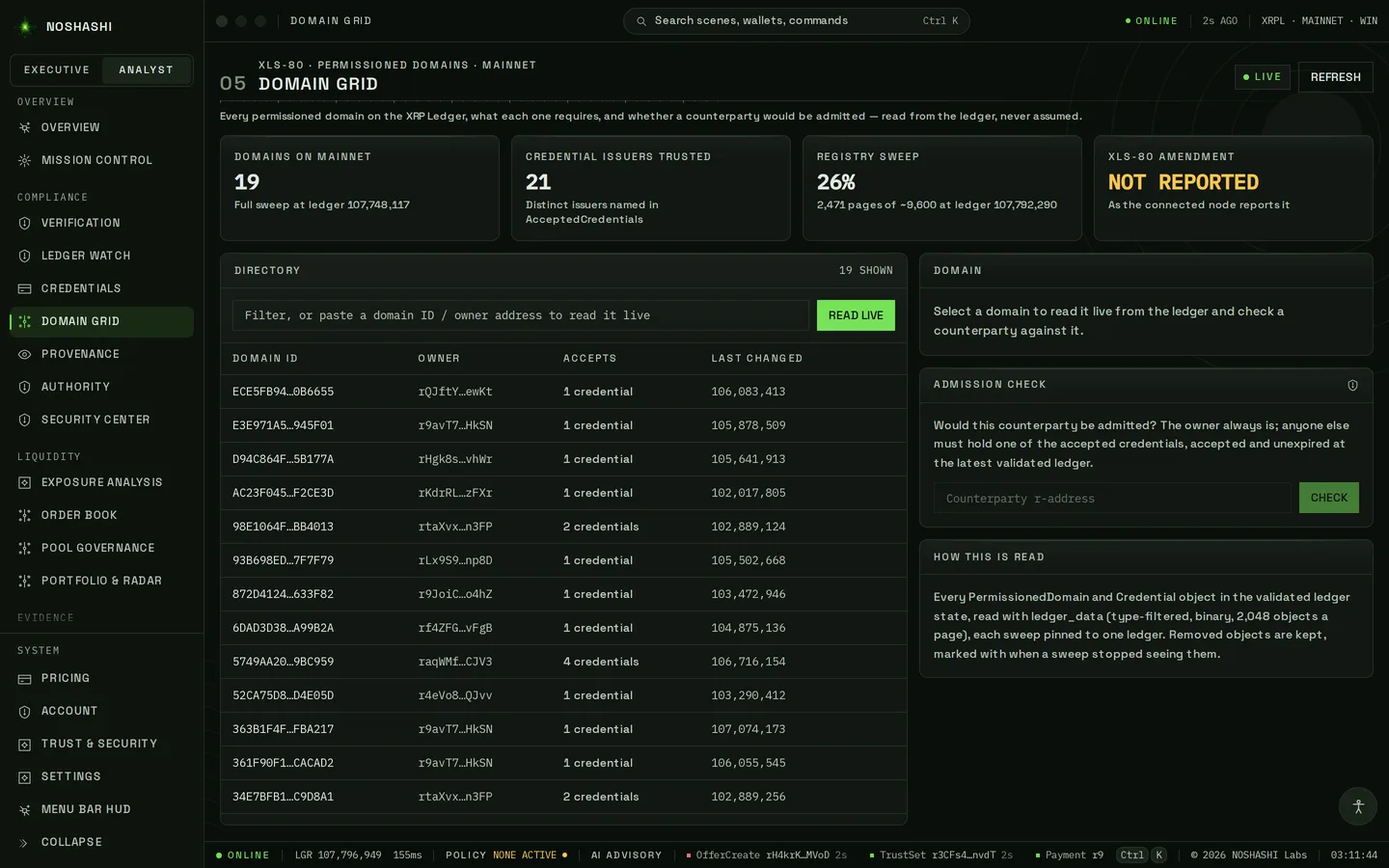1389x868 pixels.
Task: Switch to Executive mode
Action: coord(57,70)
